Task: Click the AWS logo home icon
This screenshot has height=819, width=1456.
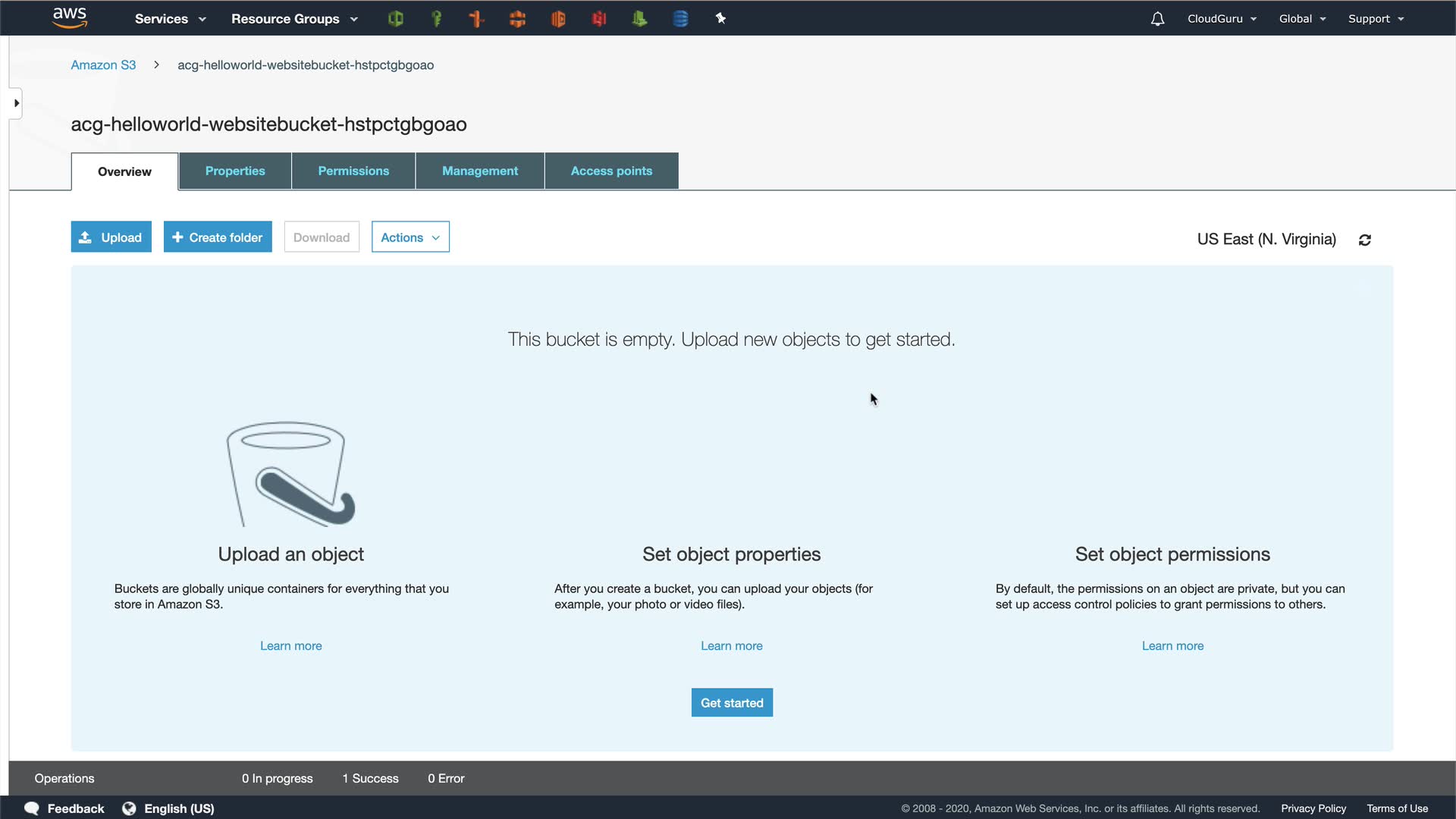Action: pyautogui.click(x=70, y=17)
